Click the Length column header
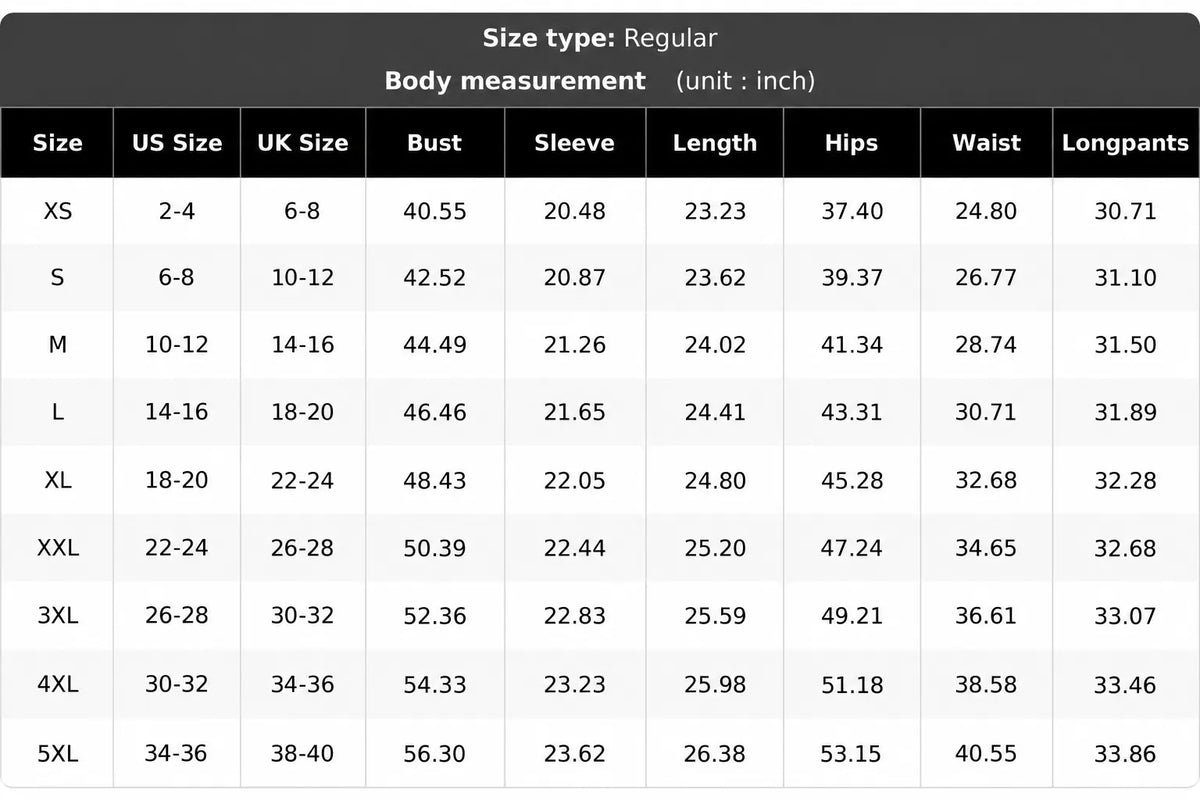Image resolution: width=1200 pixels, height=800 pixels. click(714, 143)
